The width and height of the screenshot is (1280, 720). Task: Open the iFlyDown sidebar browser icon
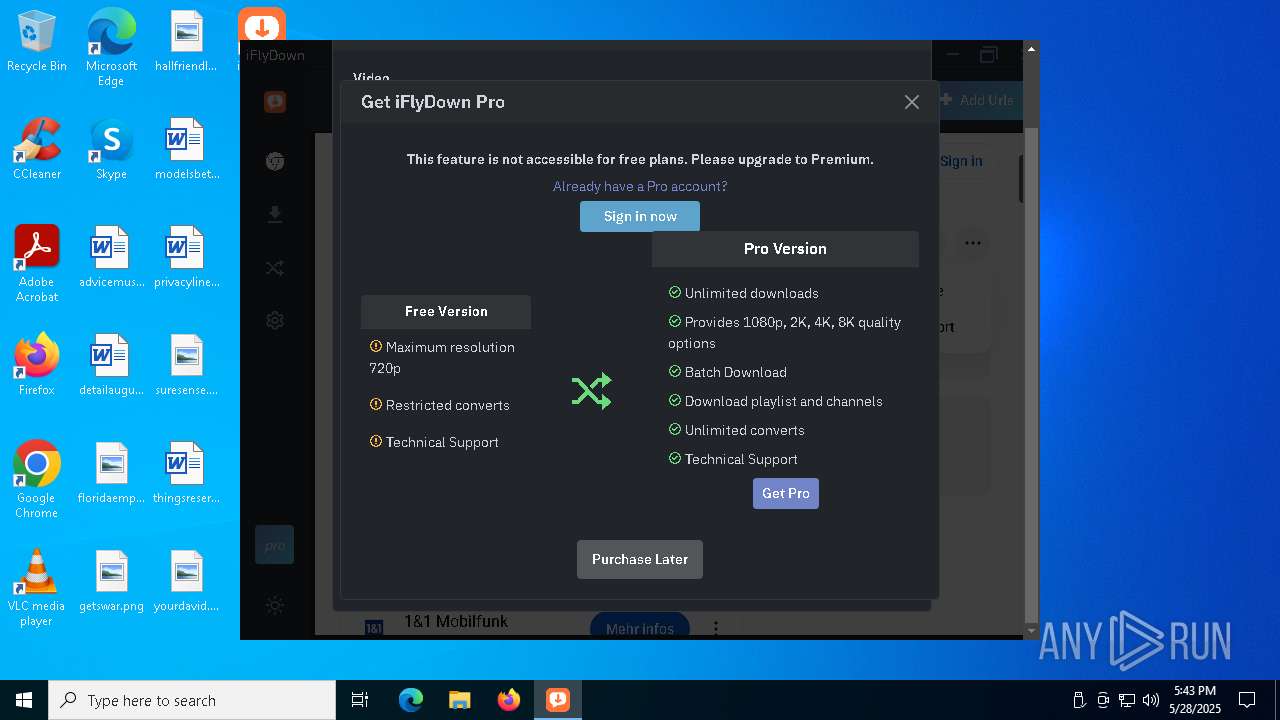click(275, 161)
